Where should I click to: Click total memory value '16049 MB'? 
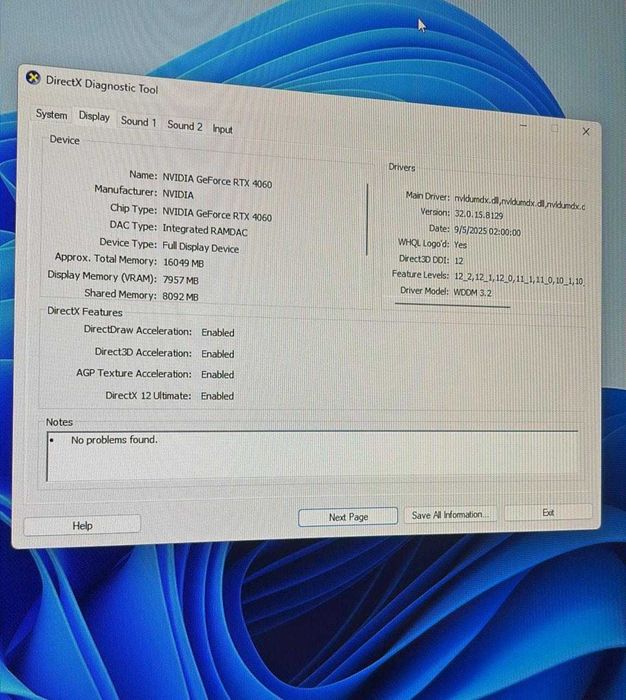pos(184,263)
